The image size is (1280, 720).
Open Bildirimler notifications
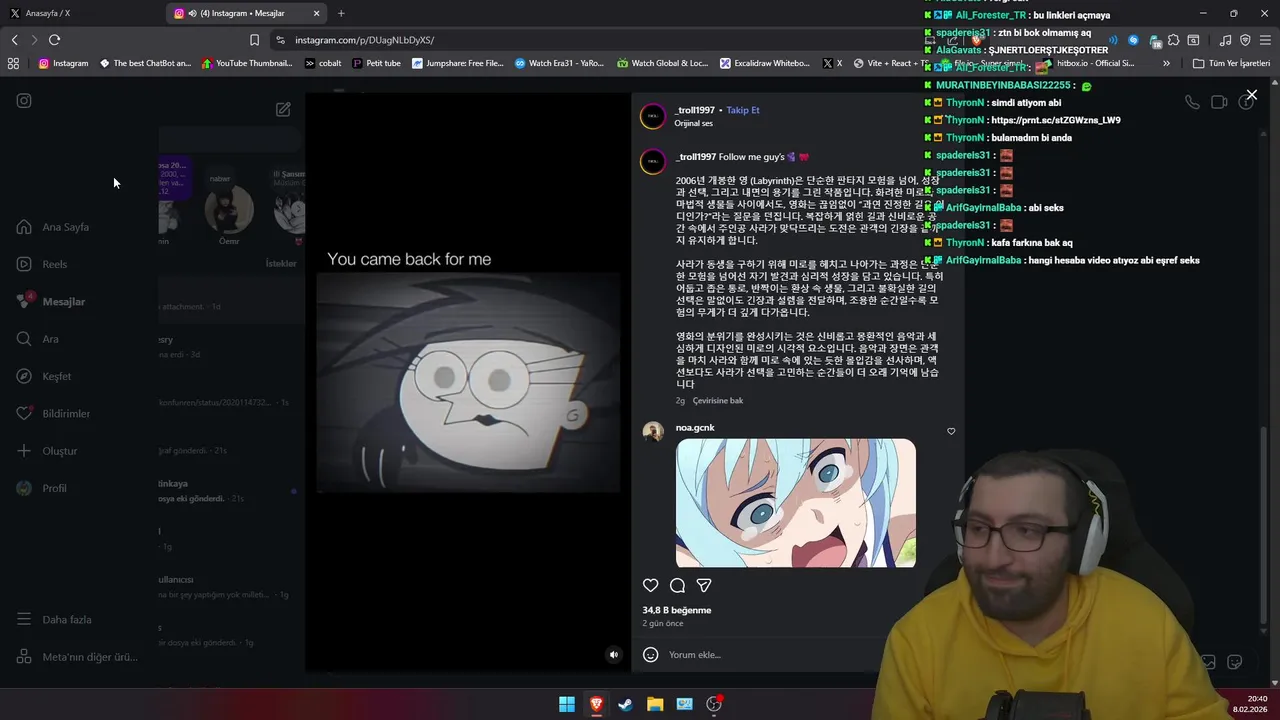[x=53, y=413]
